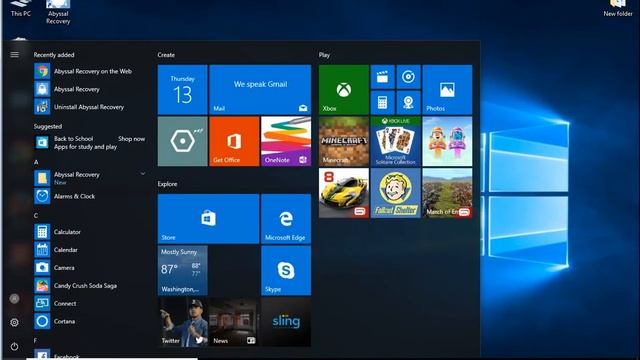Open Connect from the app list
Viewport: 640px width, 360px height.
(x=90, y=304)
